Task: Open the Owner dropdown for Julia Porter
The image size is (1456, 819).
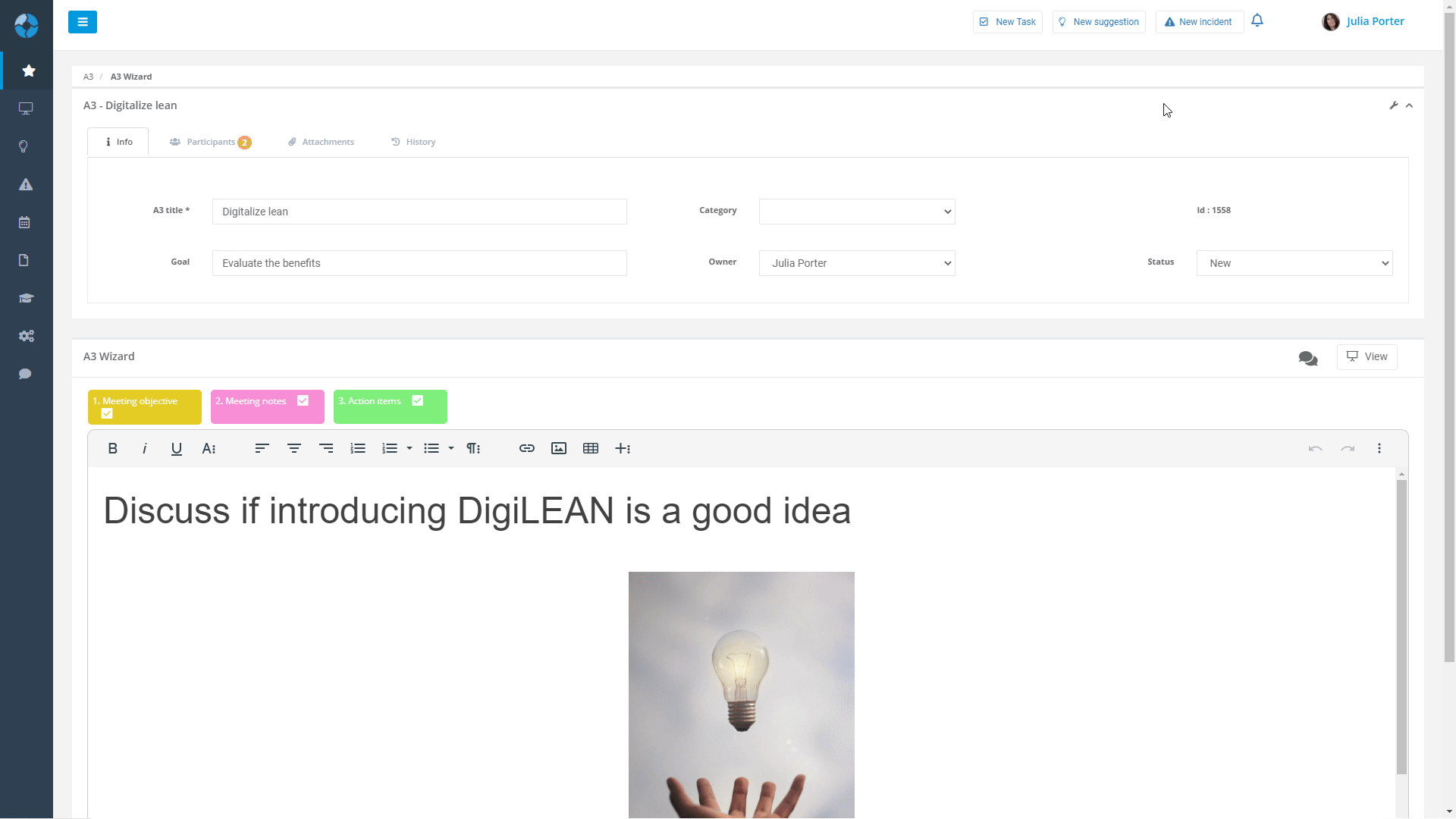Action: pos(856,263)
